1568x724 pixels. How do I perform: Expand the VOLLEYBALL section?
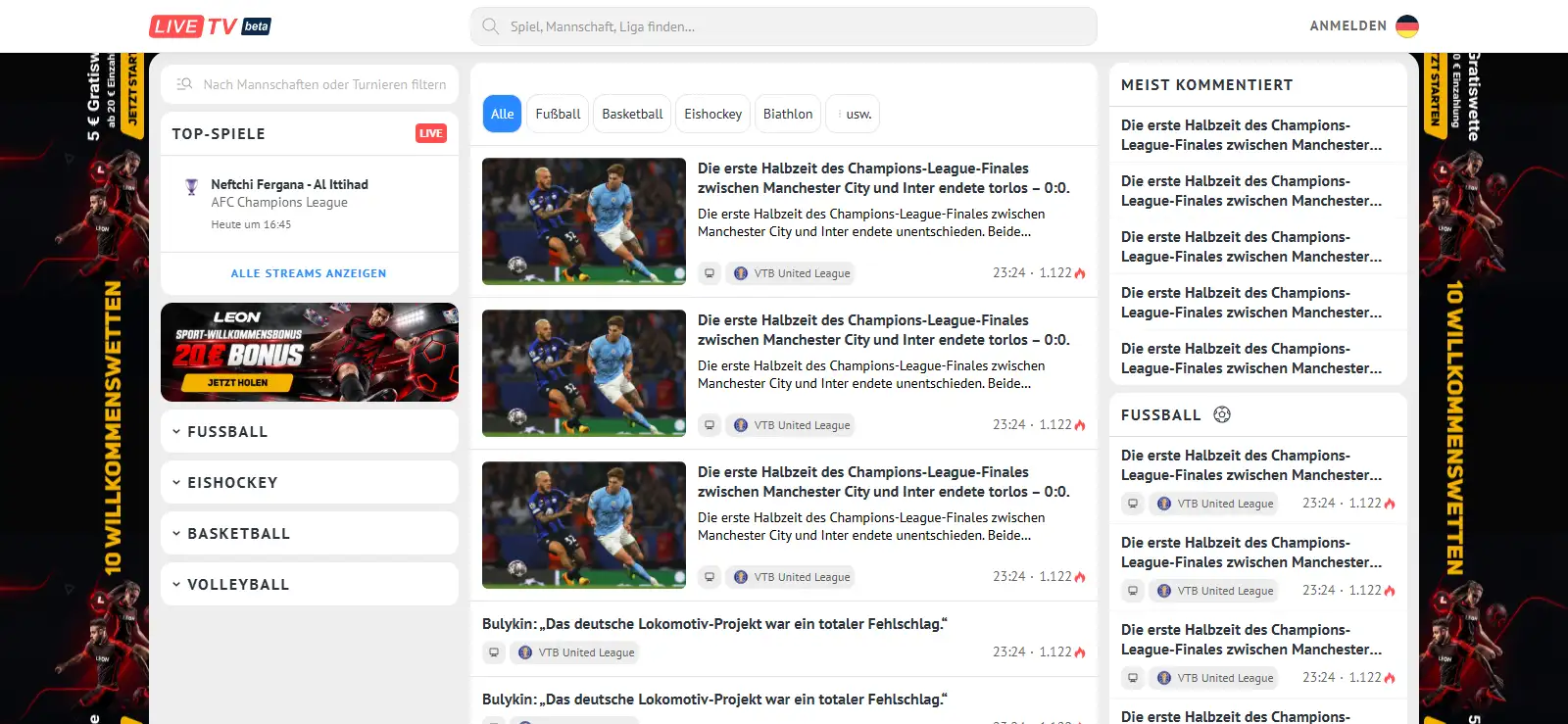[x=310, y=584]
